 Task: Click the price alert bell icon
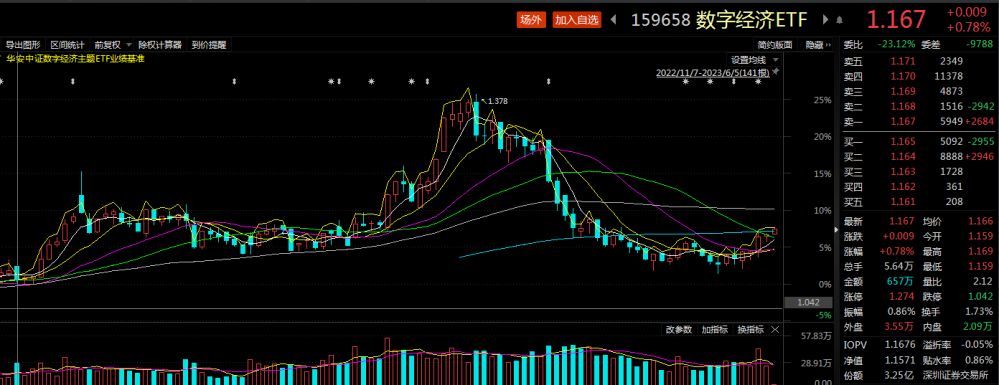click(840, 20)
